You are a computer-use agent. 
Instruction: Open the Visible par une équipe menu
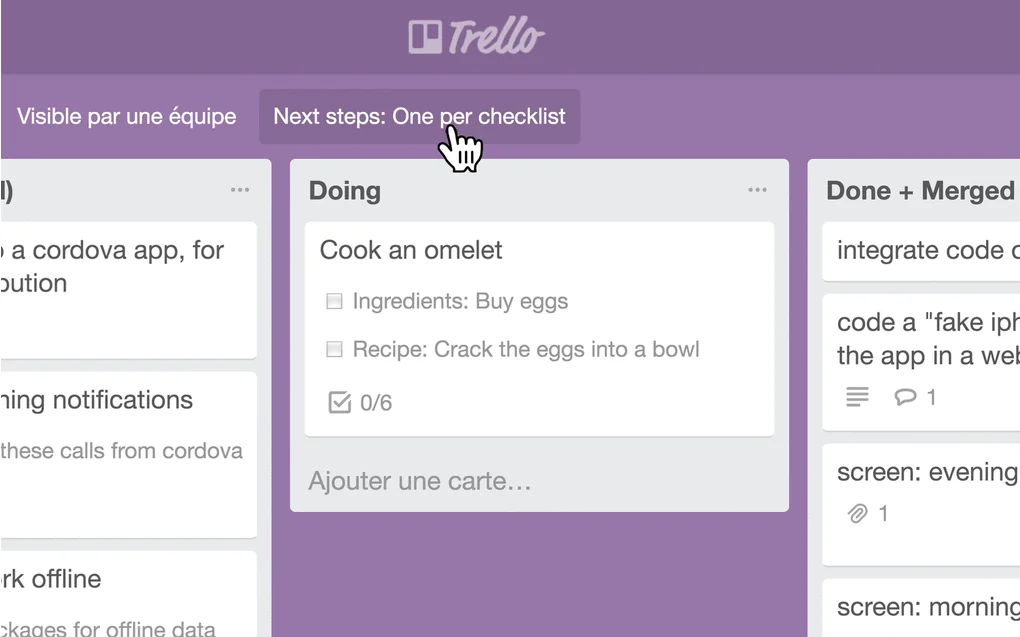point(126,116)
